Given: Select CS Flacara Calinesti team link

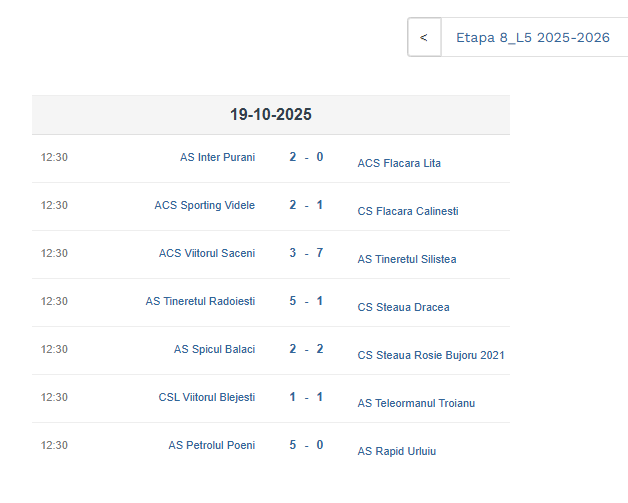Looking at the screenshot, I should point(408,211).
